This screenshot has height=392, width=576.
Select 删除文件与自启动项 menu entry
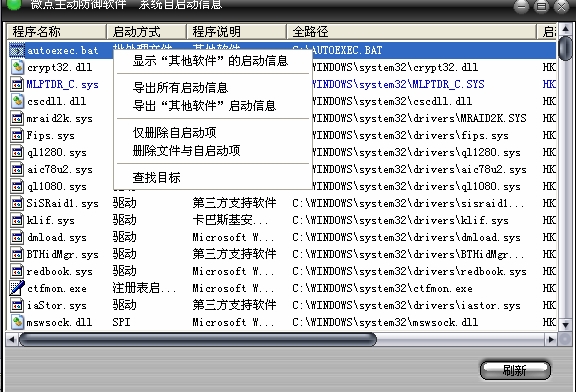[x=187, y=151]
